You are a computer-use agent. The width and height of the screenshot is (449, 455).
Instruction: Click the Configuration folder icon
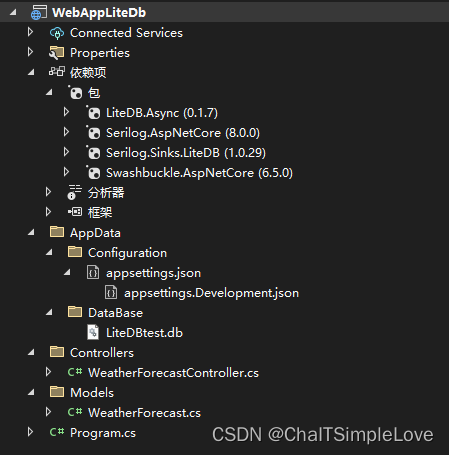pos(75,252)
